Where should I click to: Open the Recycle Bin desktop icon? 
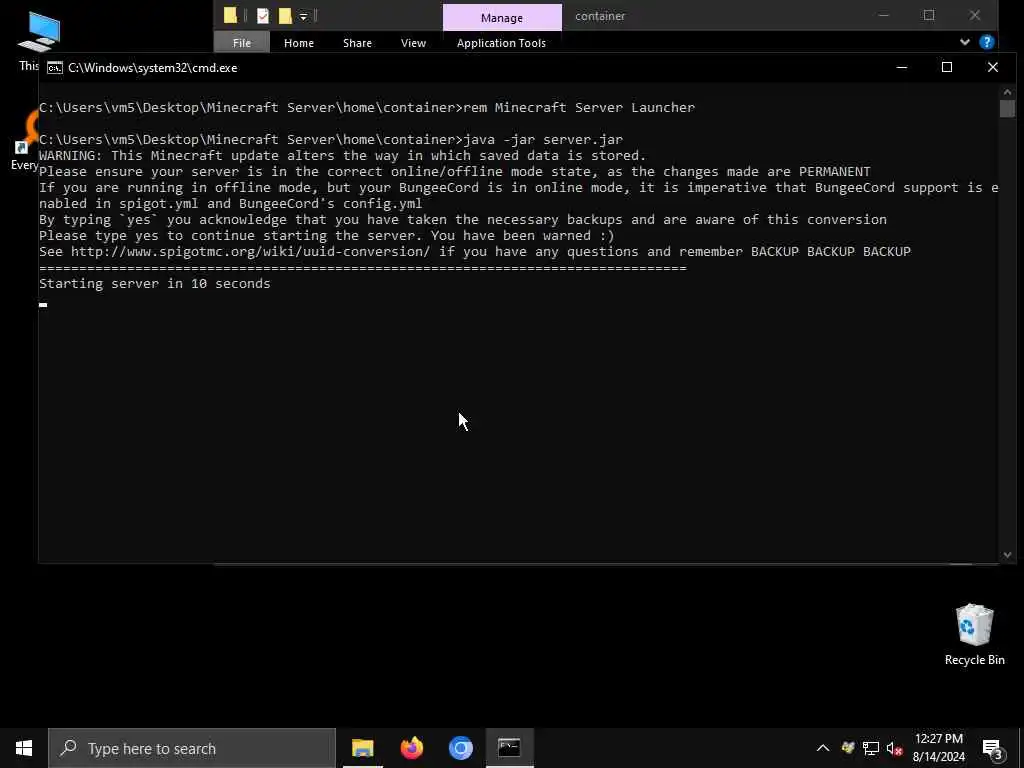tap(974, 634)
